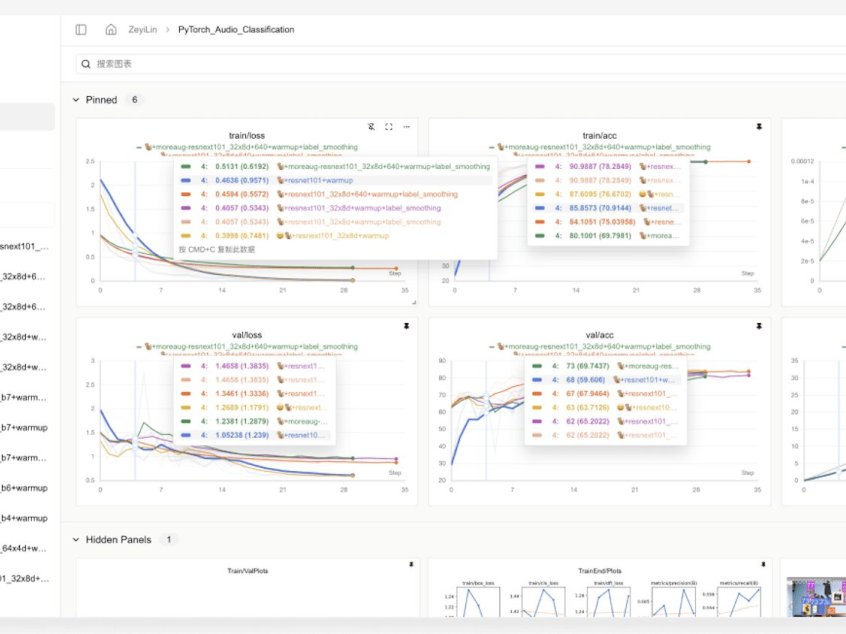This screenshot has width=846, height=634.
Task: Click the magnifier search icon
Action: pyautogui.click(x=86, y=64)
